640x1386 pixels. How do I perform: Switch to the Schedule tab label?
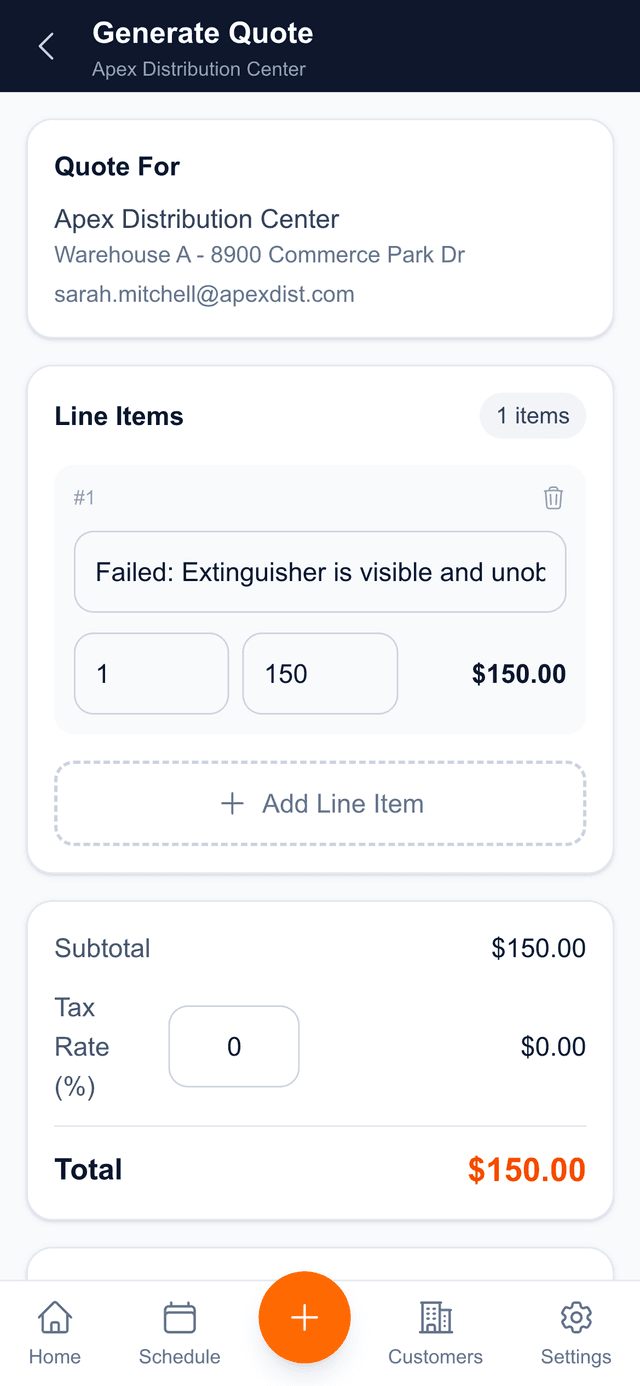(179, 1357)
